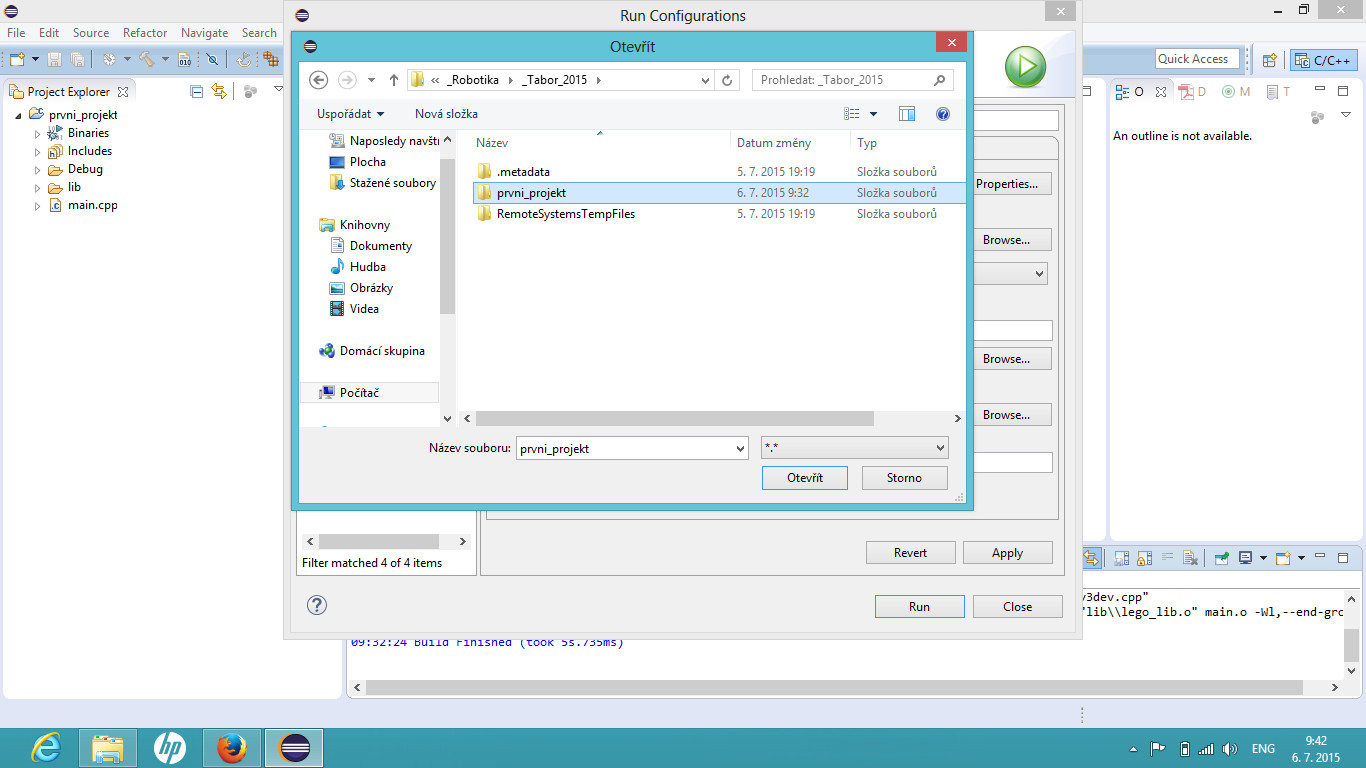Toggle the preview pane icon

[x=907, y=114]
